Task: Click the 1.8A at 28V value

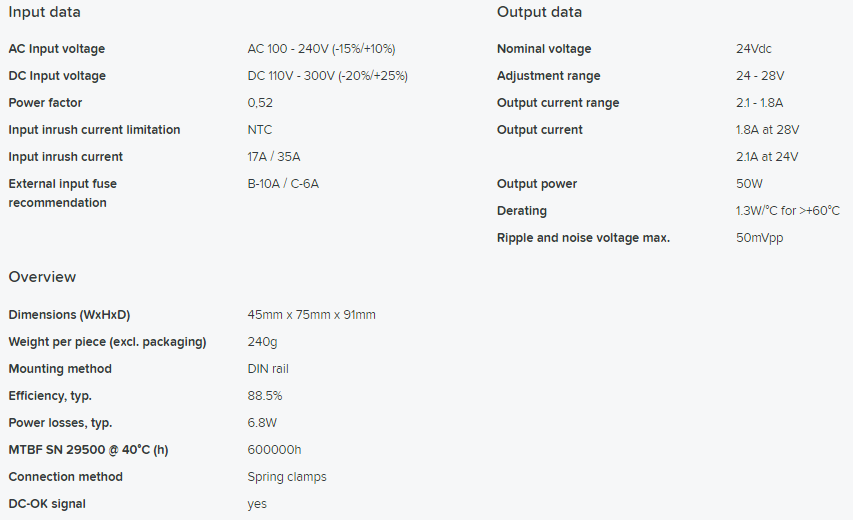Action: point(767,129)
